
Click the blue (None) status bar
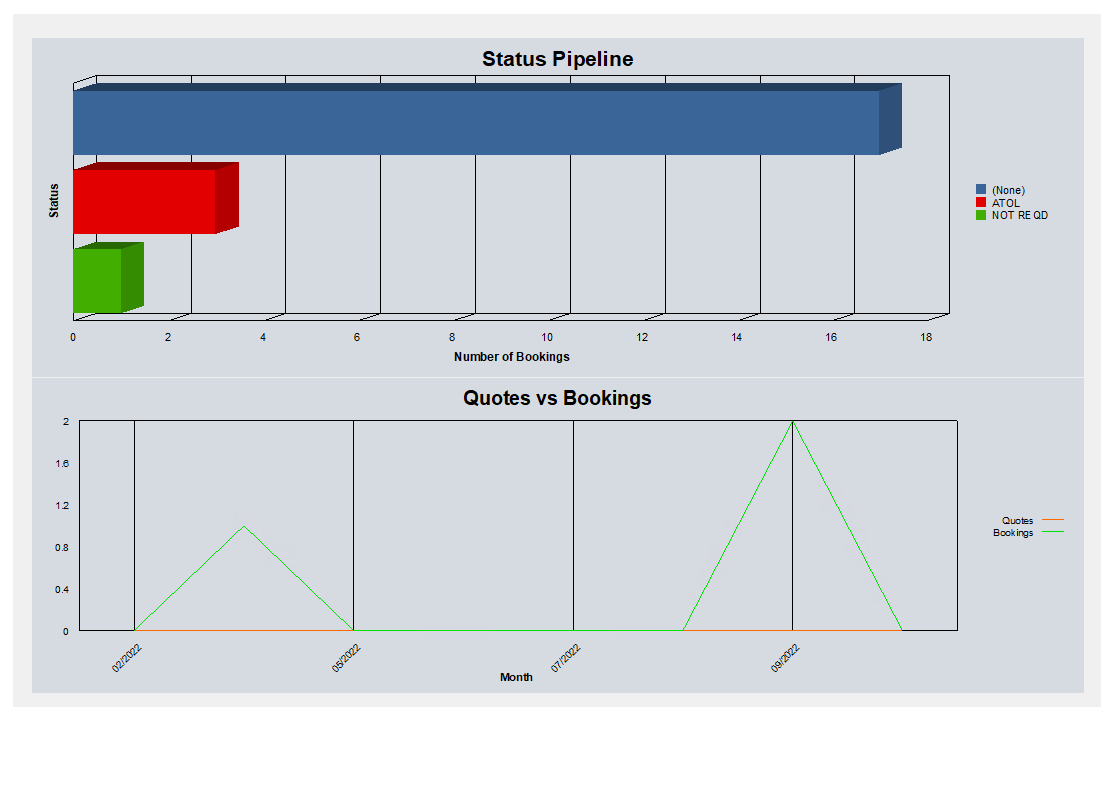tap(487, 119)
